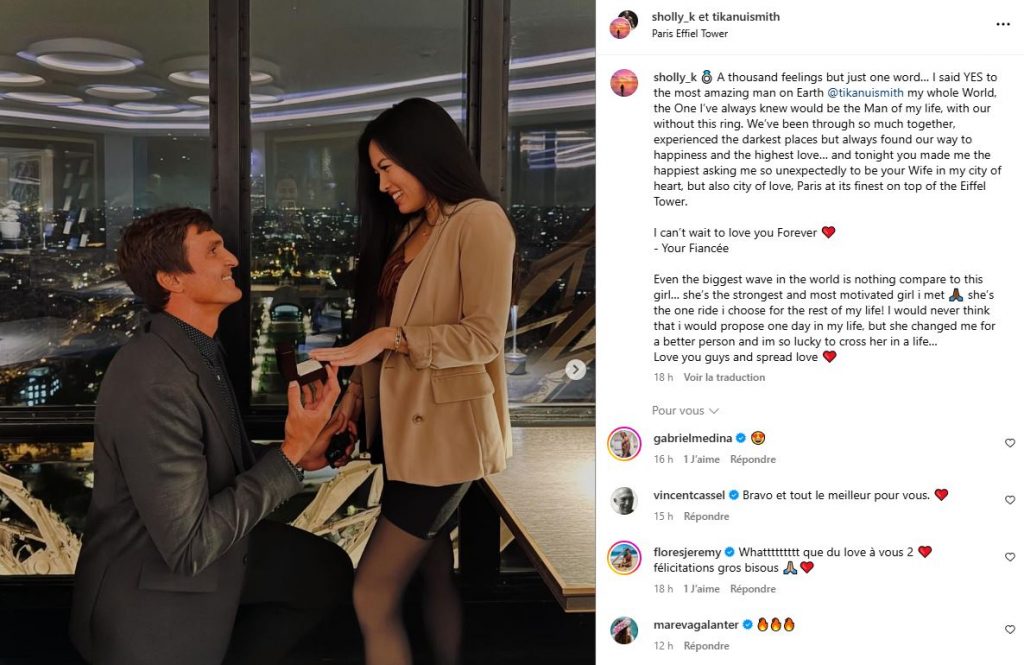This screenshot has width=1024, height=665.
Task: Go to next photo with carousel arrow
Action: (575, 370)
